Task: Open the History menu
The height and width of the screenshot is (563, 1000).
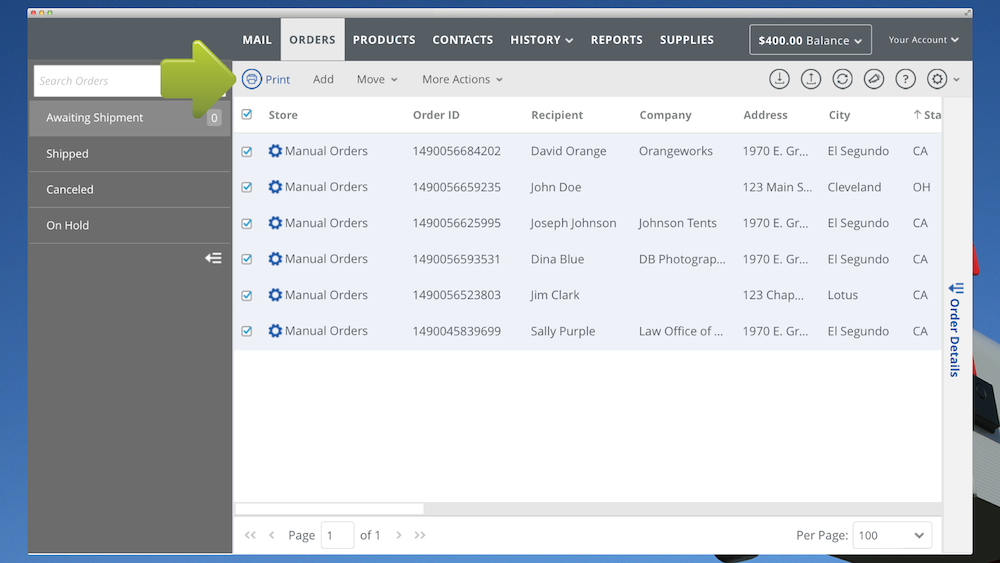Action: click(x=541, y=40)
